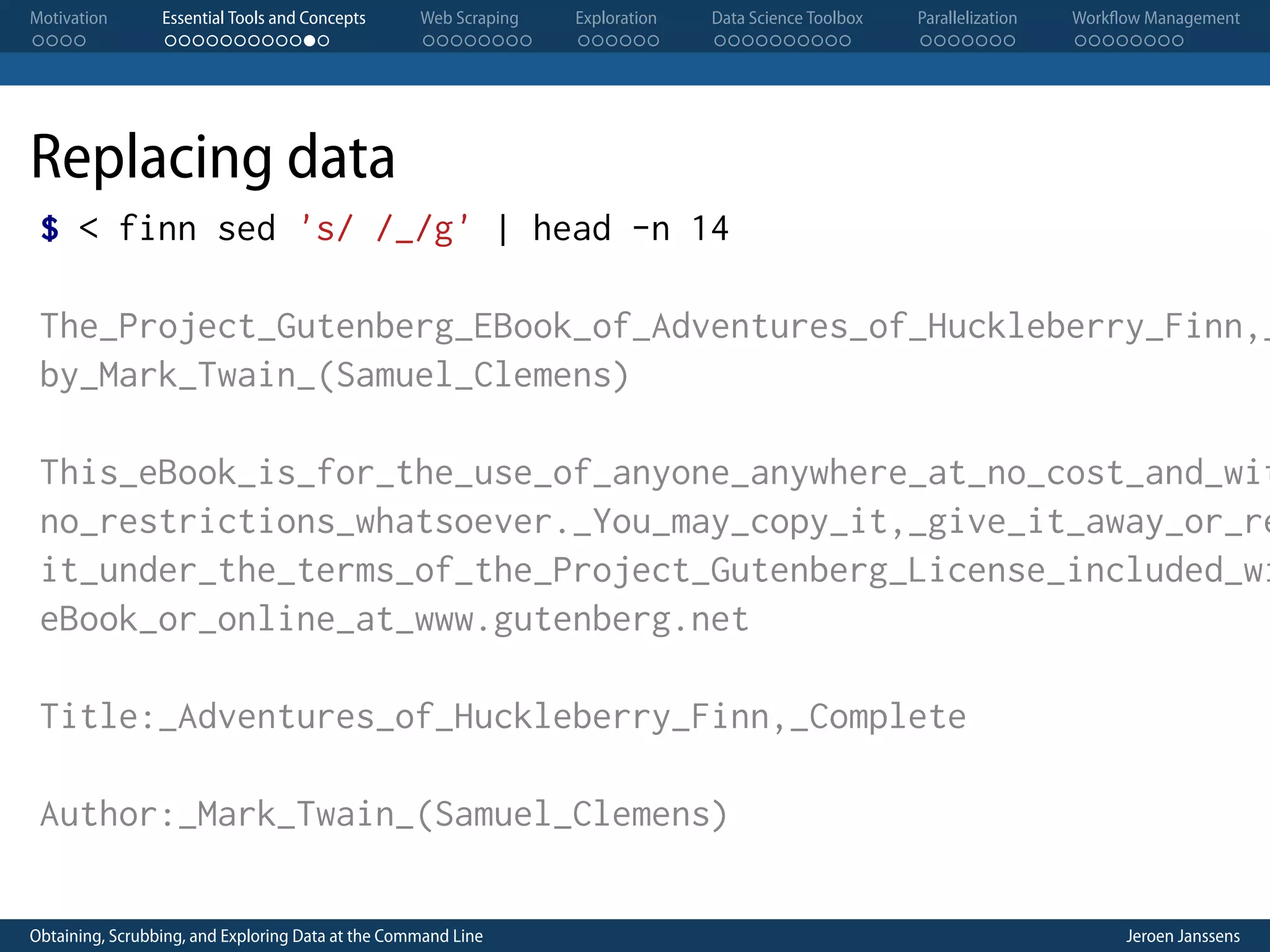Select dot just before the filled Essential Tools dot
Screen dimensions: 1270x952
click(296, 41)
